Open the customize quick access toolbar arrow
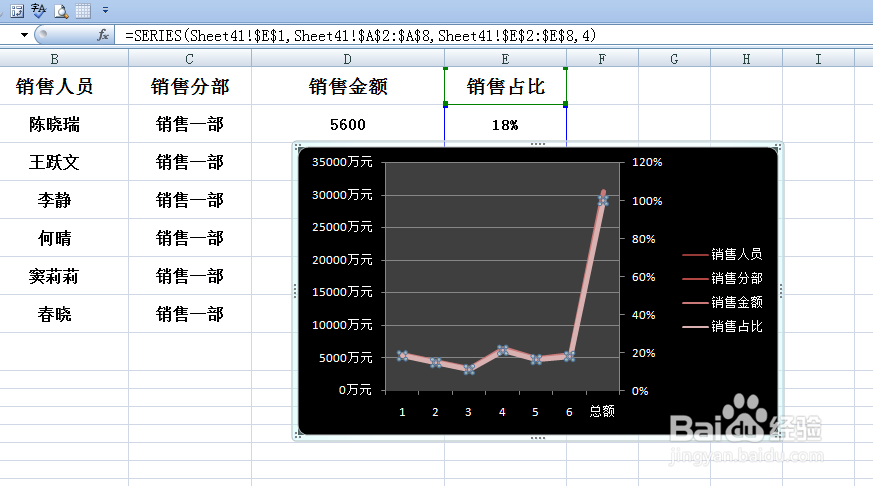This screenshot has height=486, width=873. click(x=105, y=10)
